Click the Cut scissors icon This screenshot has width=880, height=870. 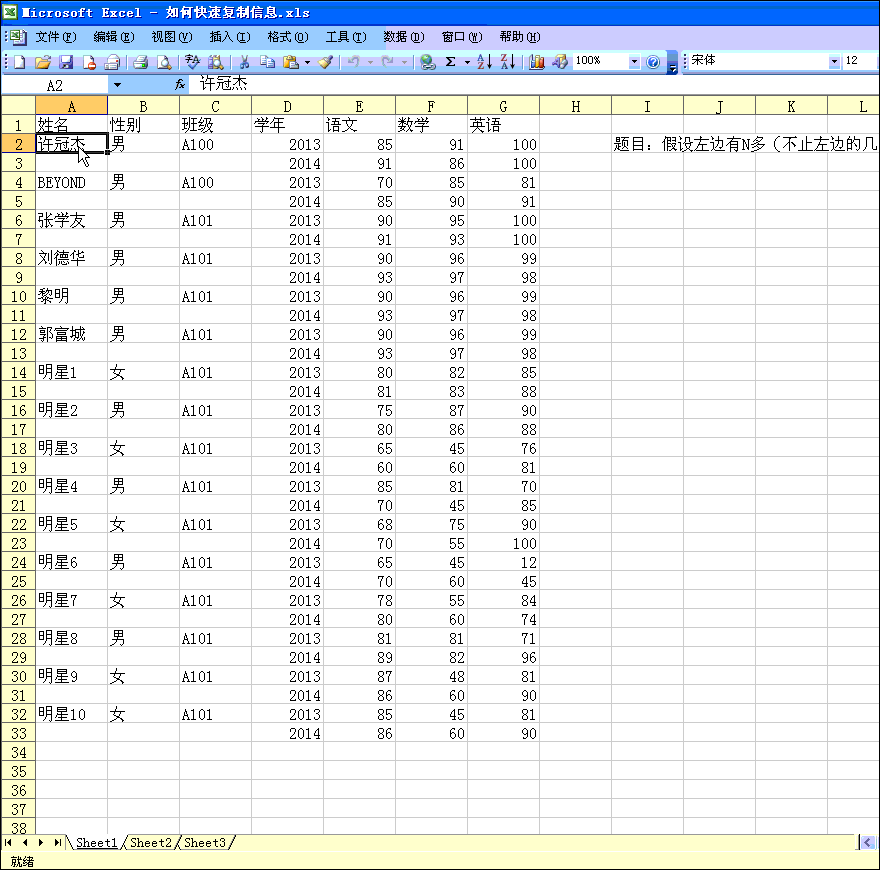click(243, 62)
